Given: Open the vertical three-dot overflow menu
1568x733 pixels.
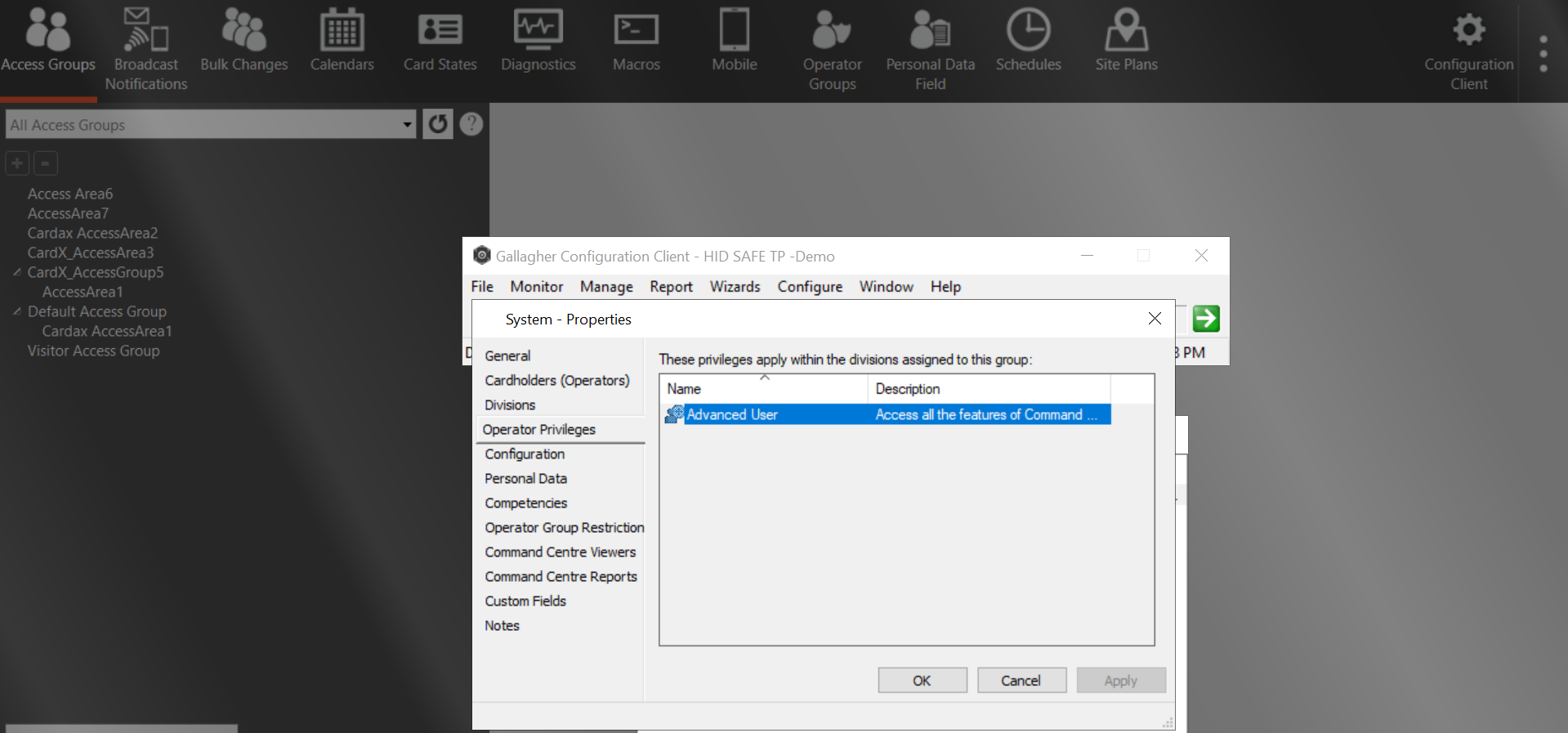Looking at the screenshot, I should click(x=1543, y=54).
